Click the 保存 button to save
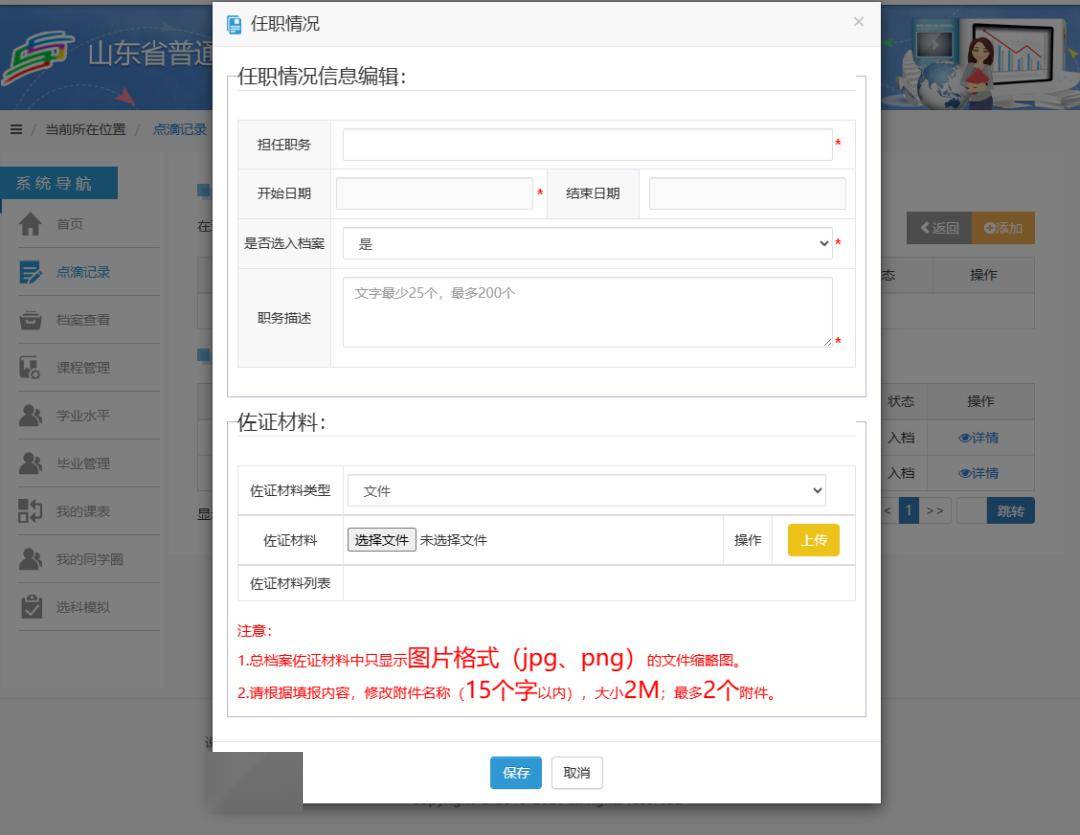The image size is (1080, 835). pos(515,772)
